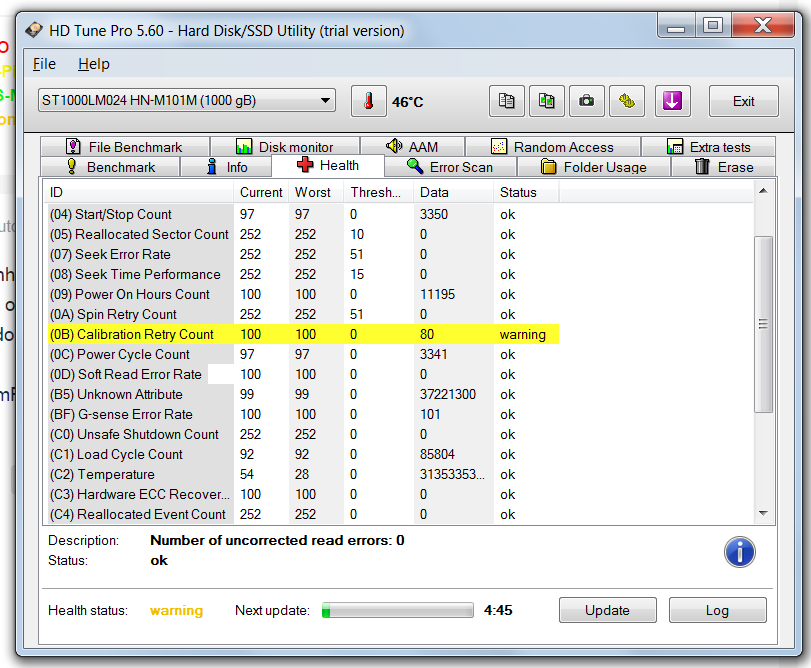
Task: Select the (05) Reallocated Sector Count row
Action: pyautogui.click(x=302, y=234)
